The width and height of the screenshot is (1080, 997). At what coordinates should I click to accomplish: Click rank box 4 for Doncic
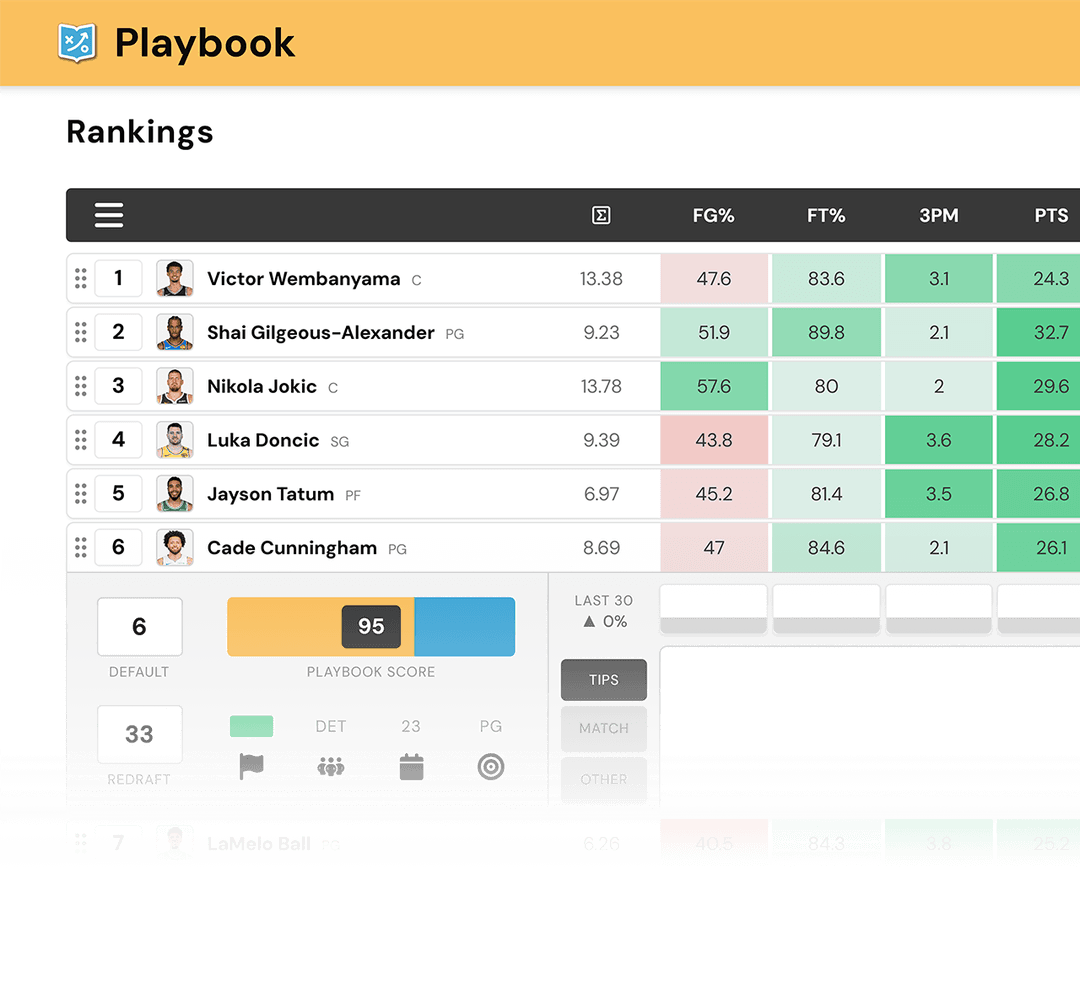point(118,440)
